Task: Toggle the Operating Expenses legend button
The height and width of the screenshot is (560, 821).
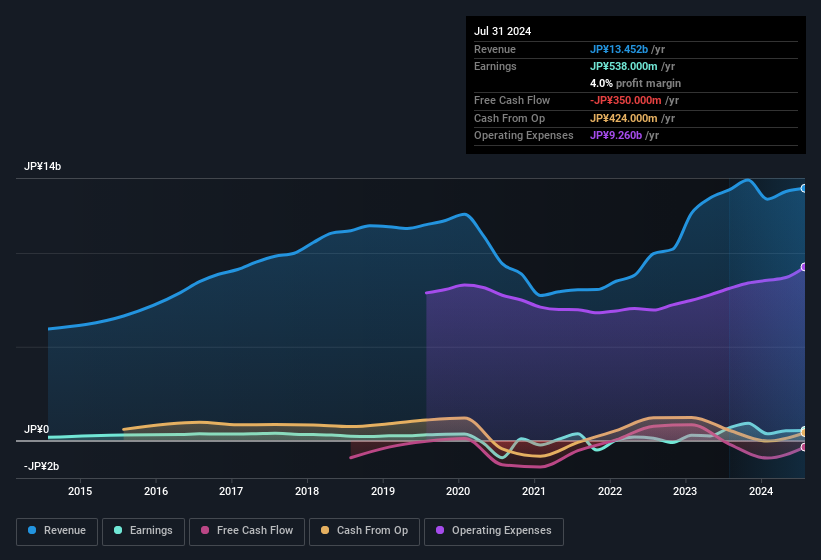Action: (494, 531)
